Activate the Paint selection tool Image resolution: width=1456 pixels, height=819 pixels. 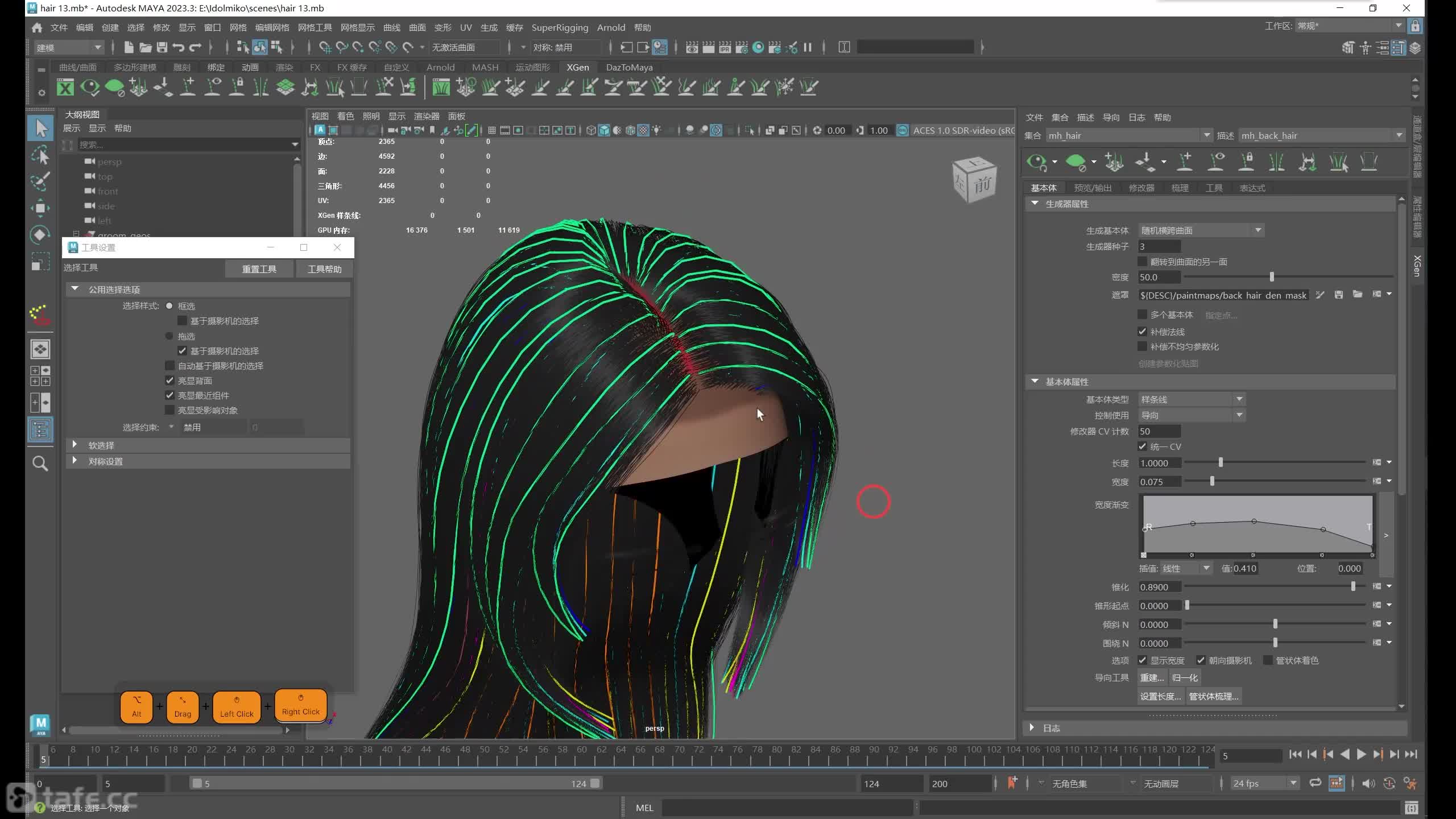(x=40, y=181)
